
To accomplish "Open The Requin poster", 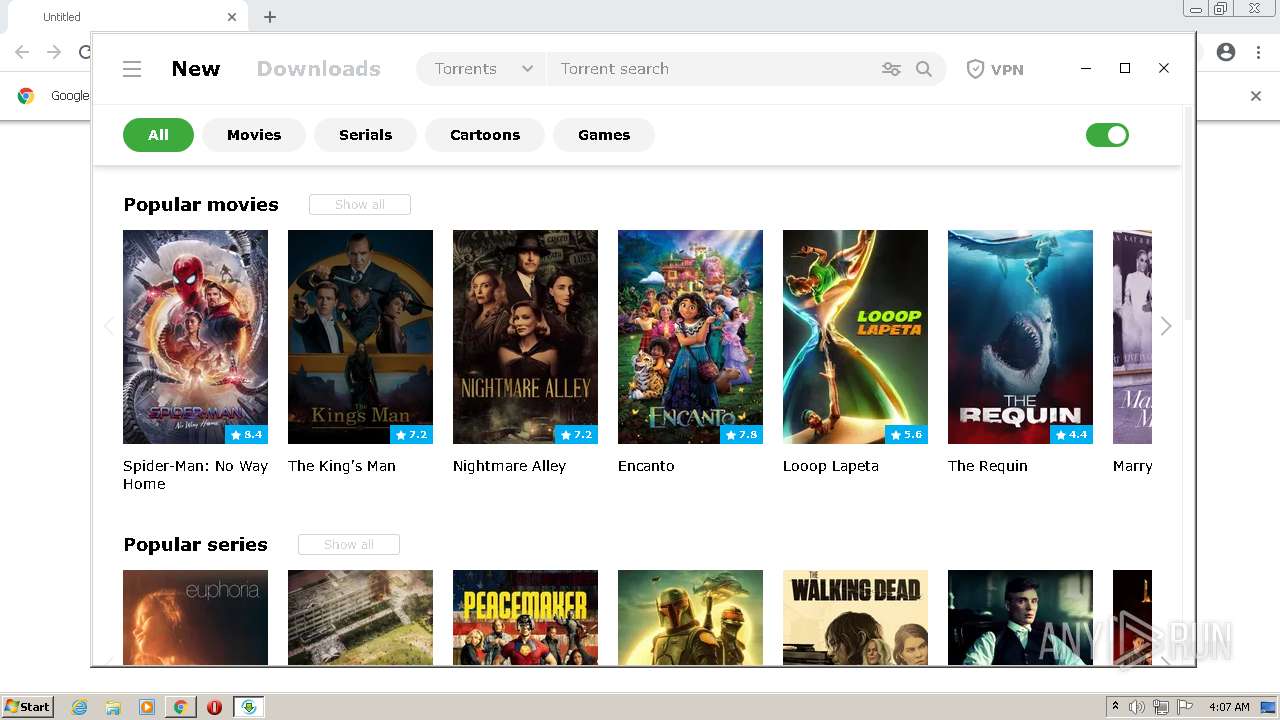I will [x=1020, y=337].
